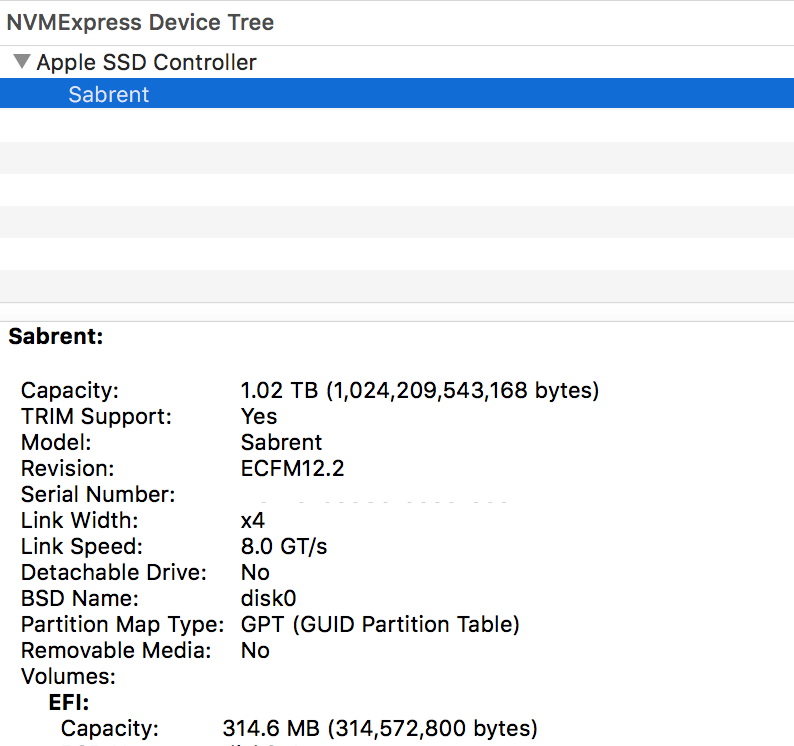The width and height of the screenshot is (794, 746).
Task: Select the Sabrent device row
Action: coord(397,94)
